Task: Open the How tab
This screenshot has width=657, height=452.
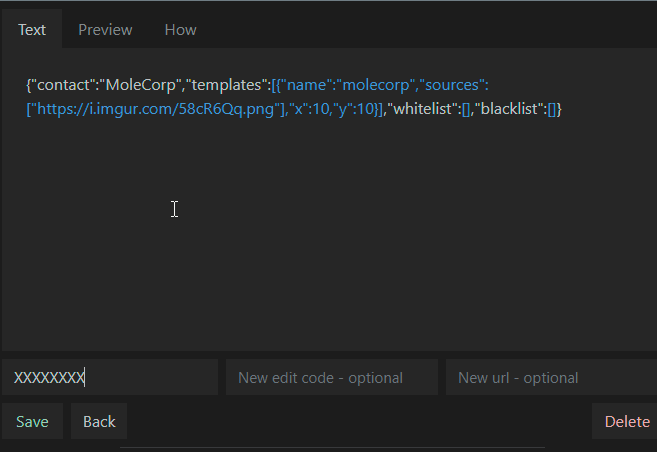Action: pyautogui.click(x=180, y=29)
